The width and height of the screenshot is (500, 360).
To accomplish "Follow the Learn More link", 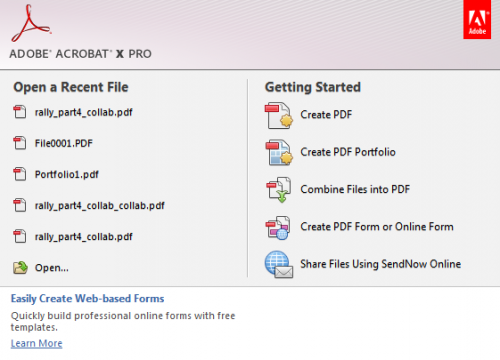I will 37,343.
